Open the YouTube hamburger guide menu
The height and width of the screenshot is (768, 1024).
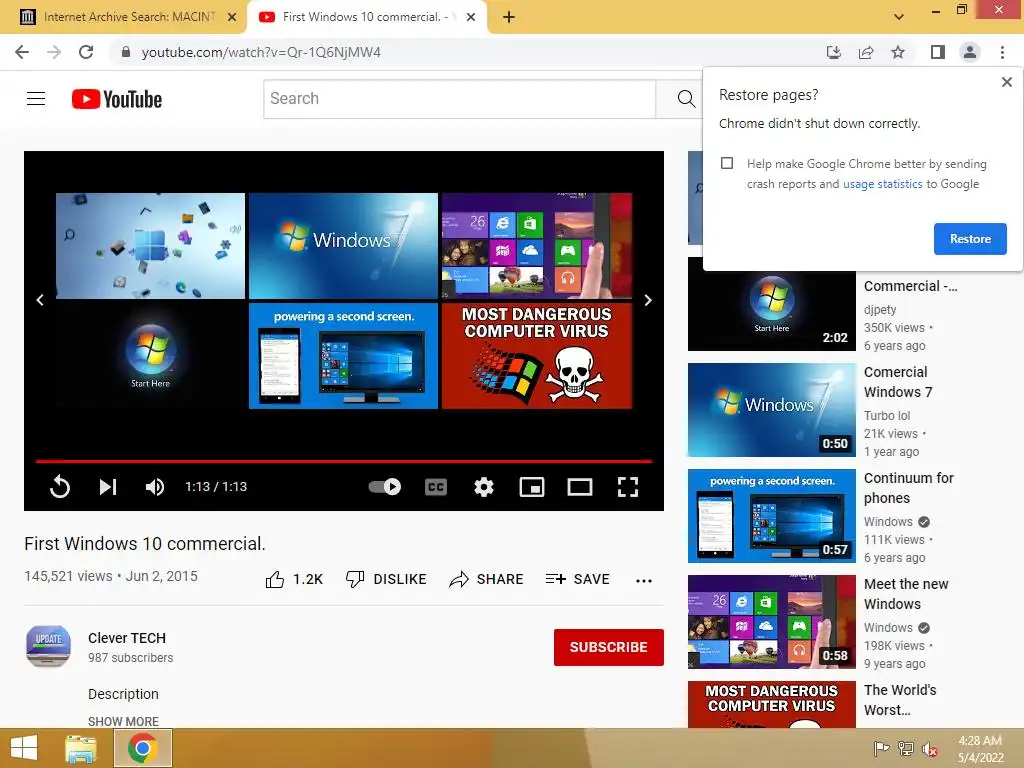point(36,99)
